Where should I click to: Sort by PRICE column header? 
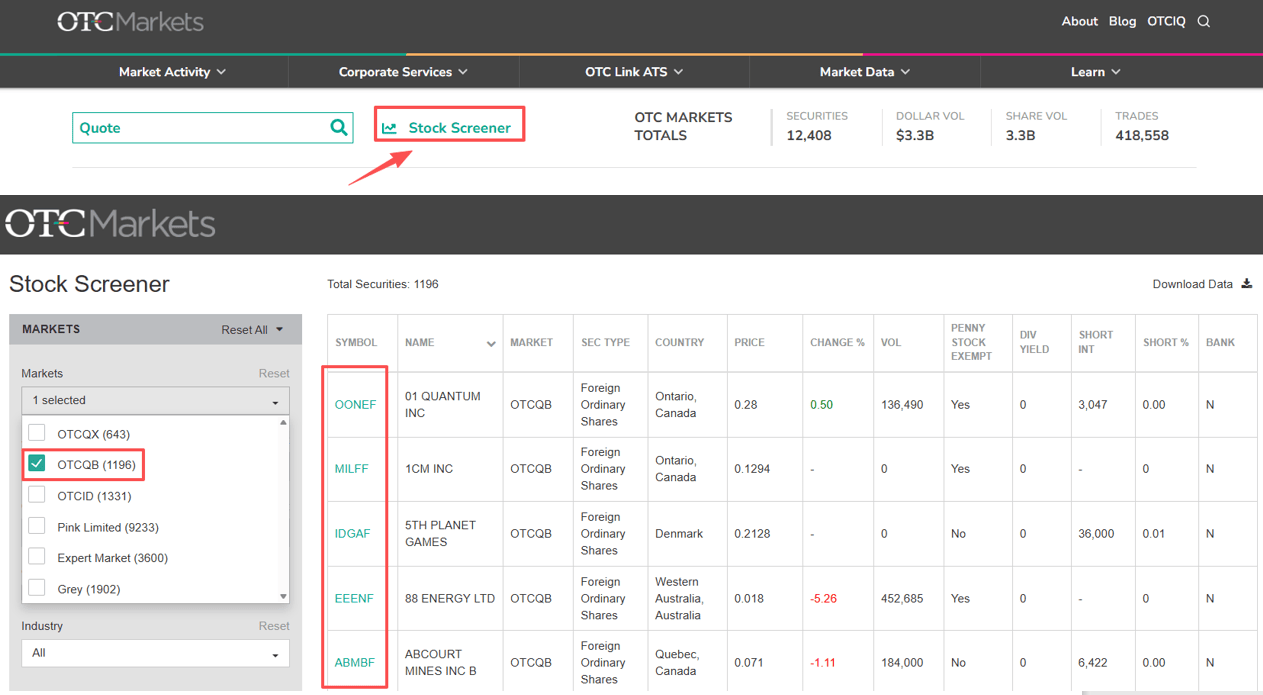(x=749, y=342)
